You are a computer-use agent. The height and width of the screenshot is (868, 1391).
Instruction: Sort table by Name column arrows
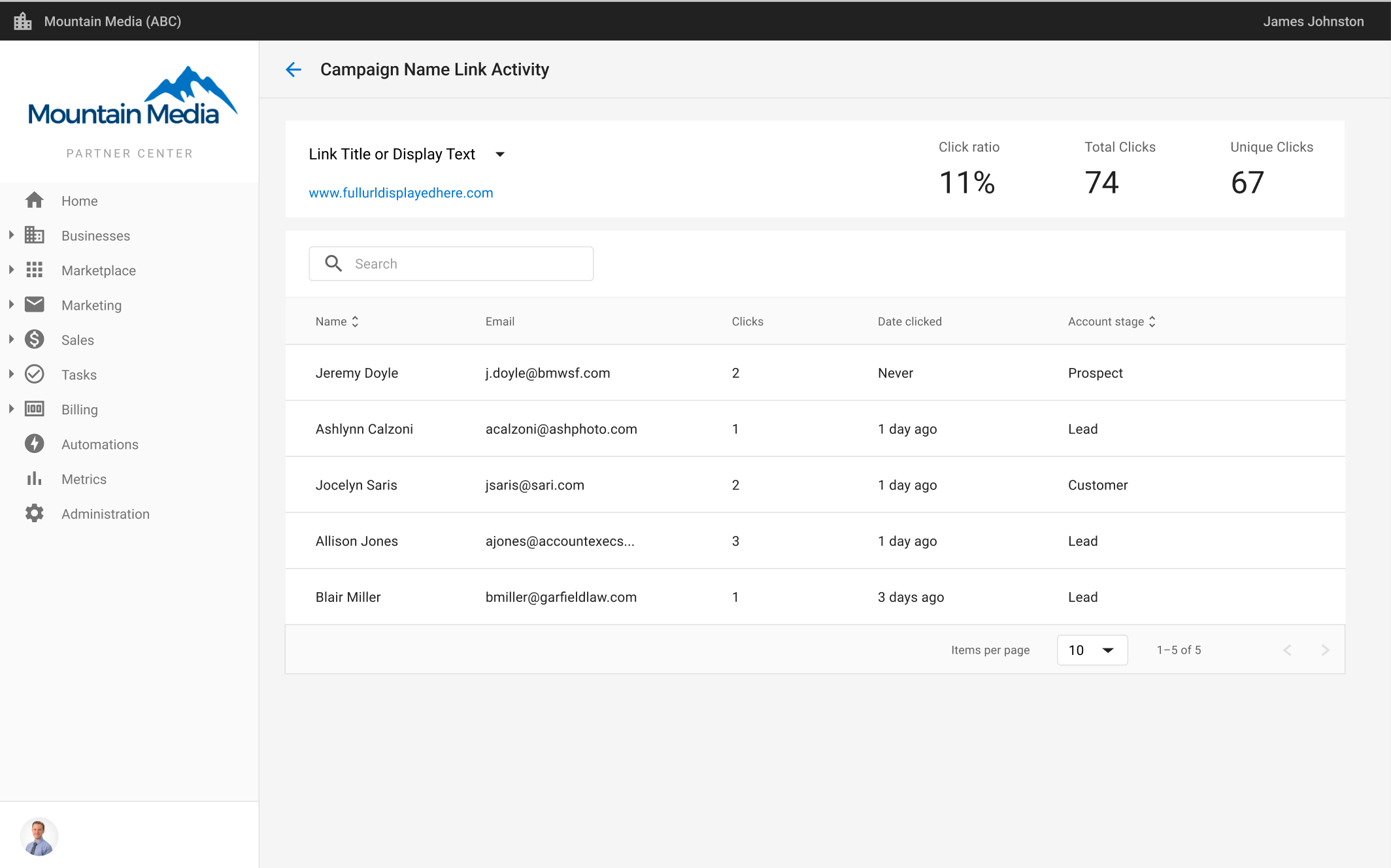coord(355,322)
